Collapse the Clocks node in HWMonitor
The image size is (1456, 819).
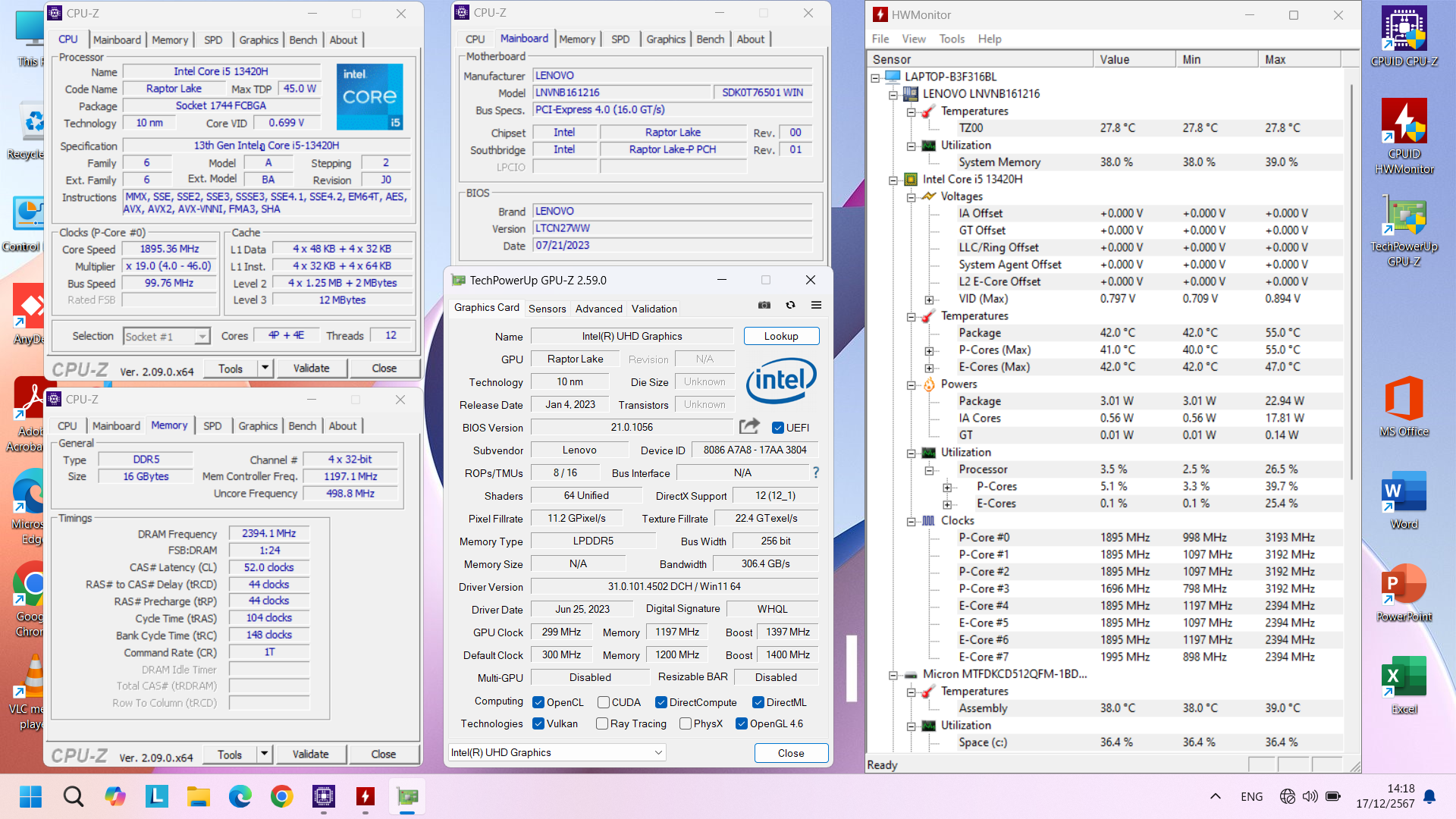(911, 521)
